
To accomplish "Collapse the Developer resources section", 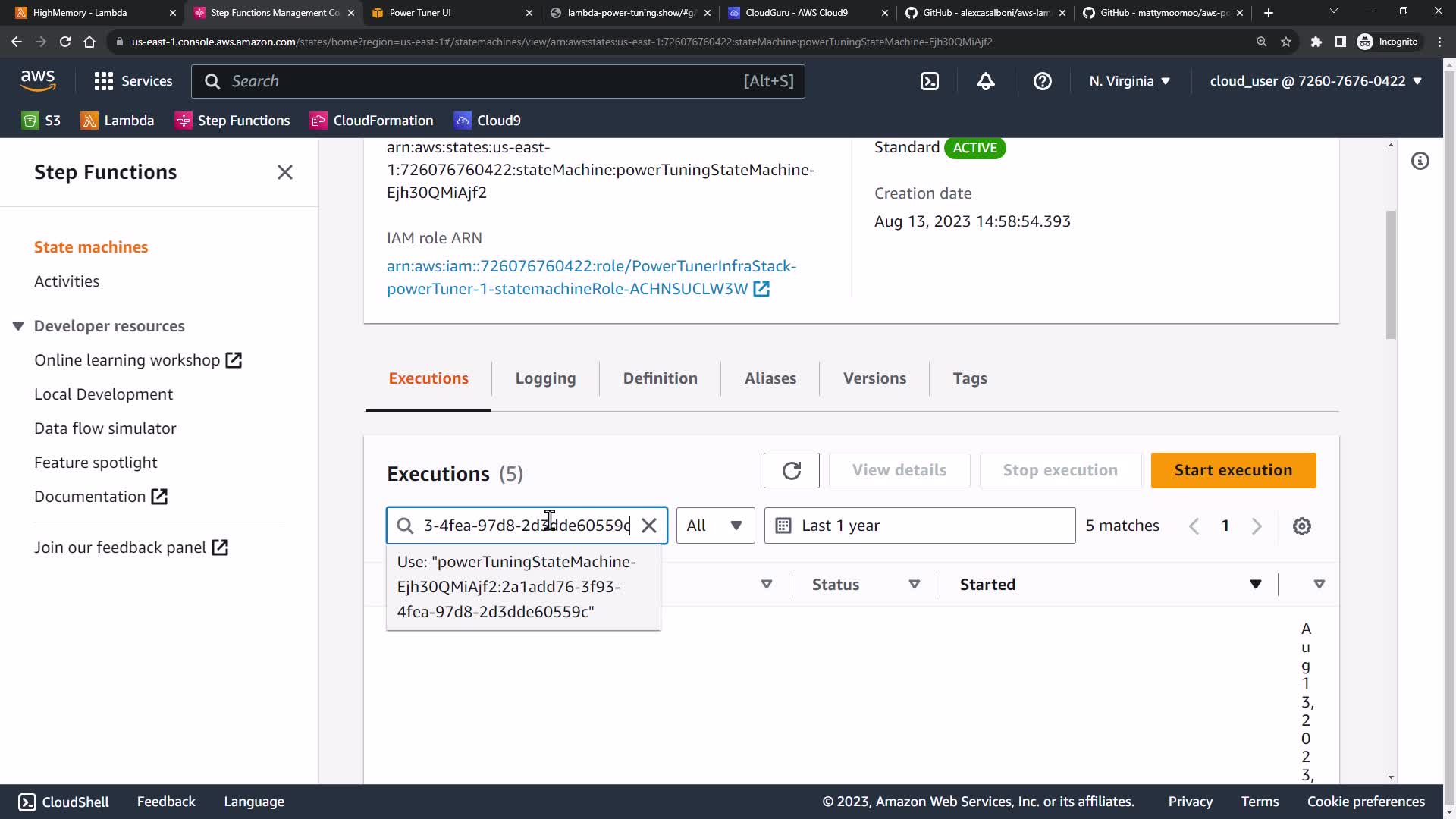I will pos(18,326).
